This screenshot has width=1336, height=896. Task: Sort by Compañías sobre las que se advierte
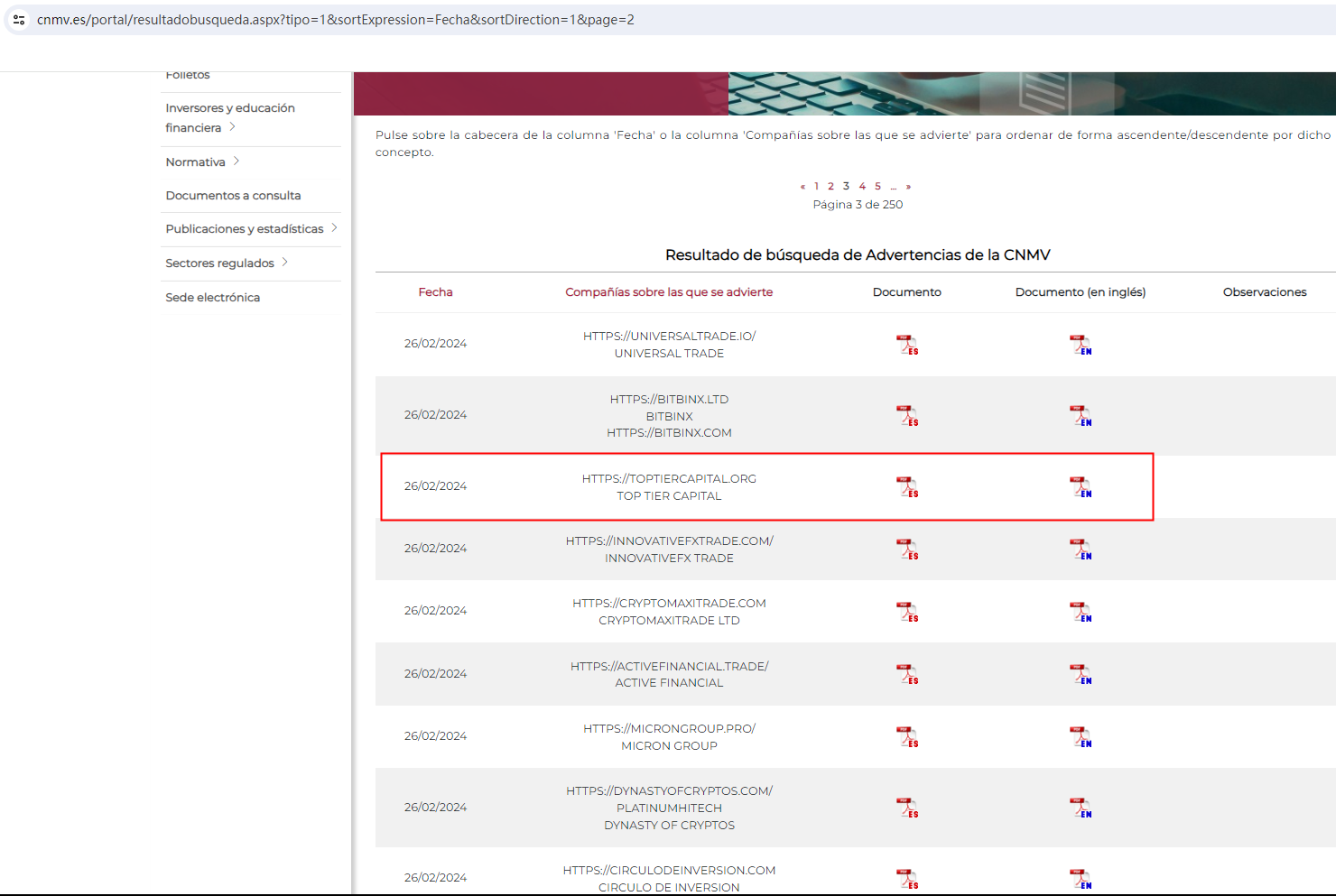669,291
